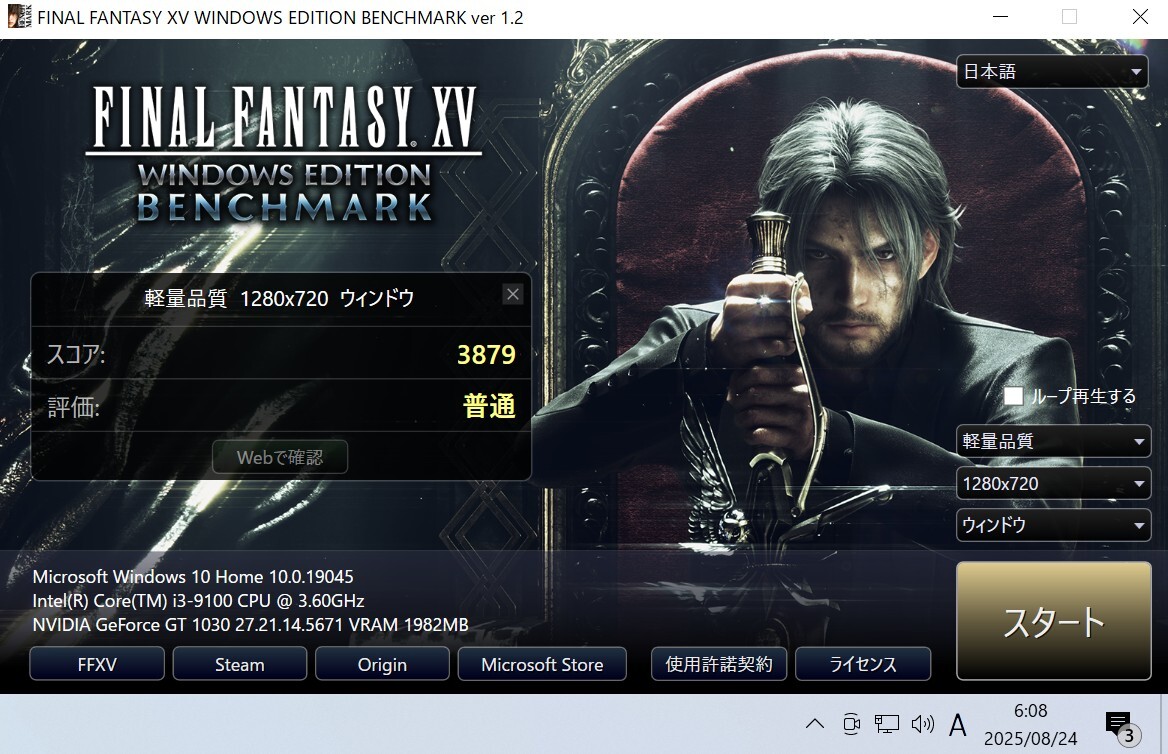Minimize the benchmark window
The width and height of the screenshot is (1168, 754).
pyautogui.click(x=1000, y=17)
